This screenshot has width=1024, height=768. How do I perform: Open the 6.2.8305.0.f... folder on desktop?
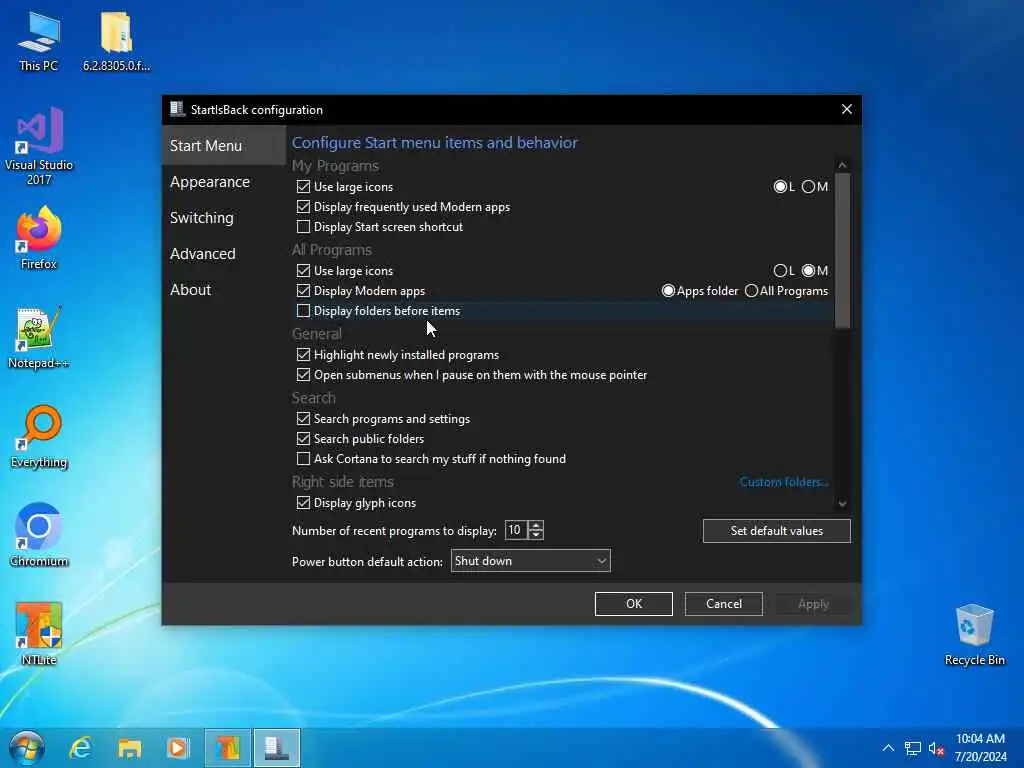[x=116, y=41]
